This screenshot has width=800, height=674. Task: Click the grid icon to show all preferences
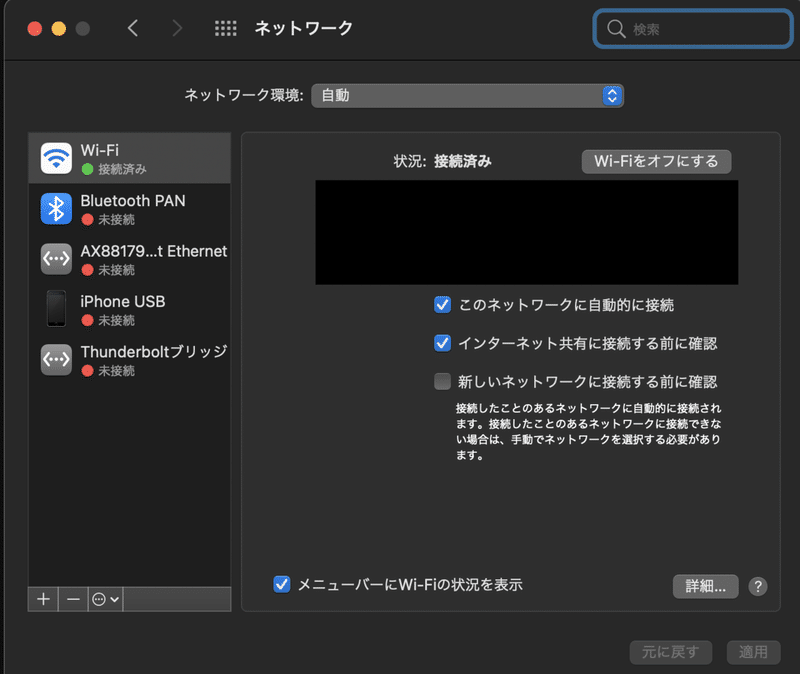[x=226, y=28]
